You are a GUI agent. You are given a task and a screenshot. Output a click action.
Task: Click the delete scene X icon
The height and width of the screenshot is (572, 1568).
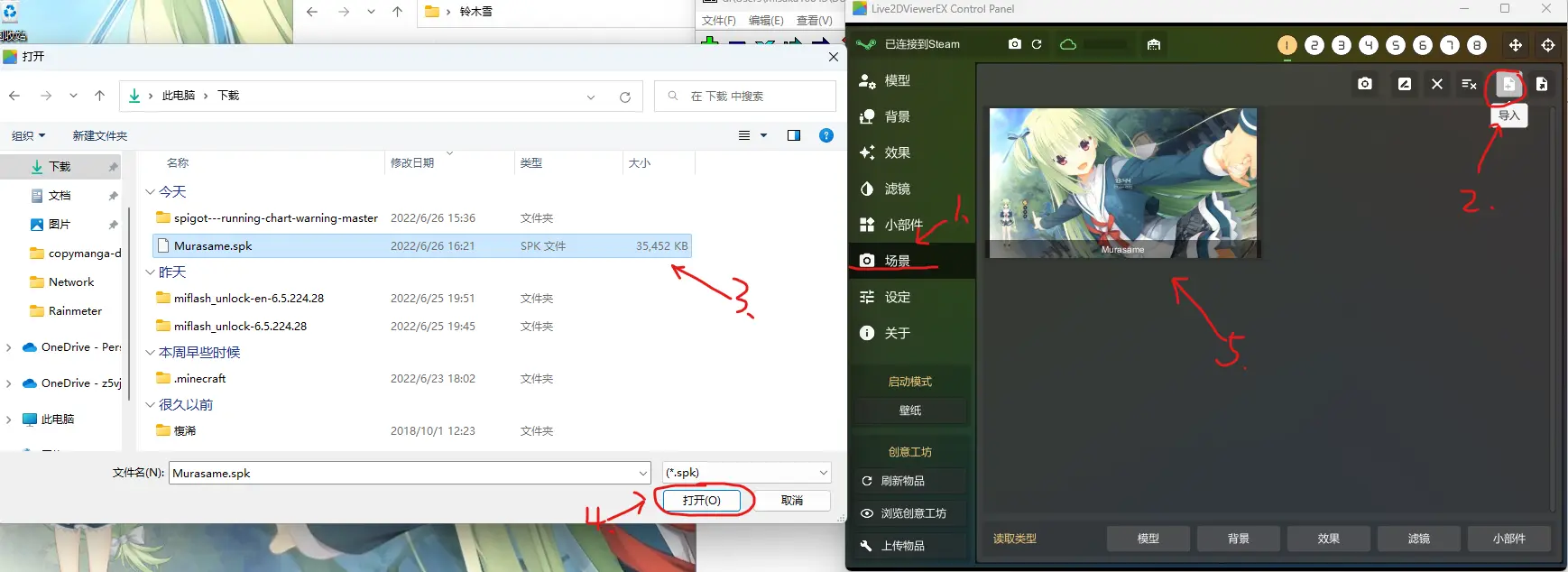point(1437,84)
